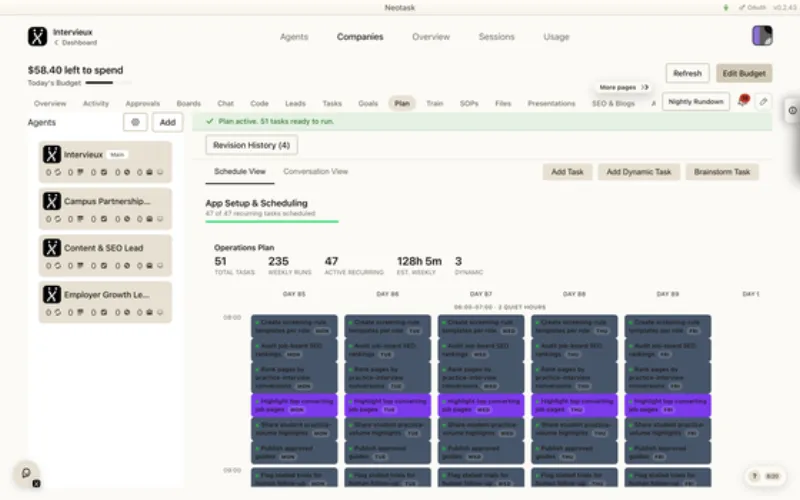
Task: Open the Nightly Rundown button
Action: pos(696,102)
